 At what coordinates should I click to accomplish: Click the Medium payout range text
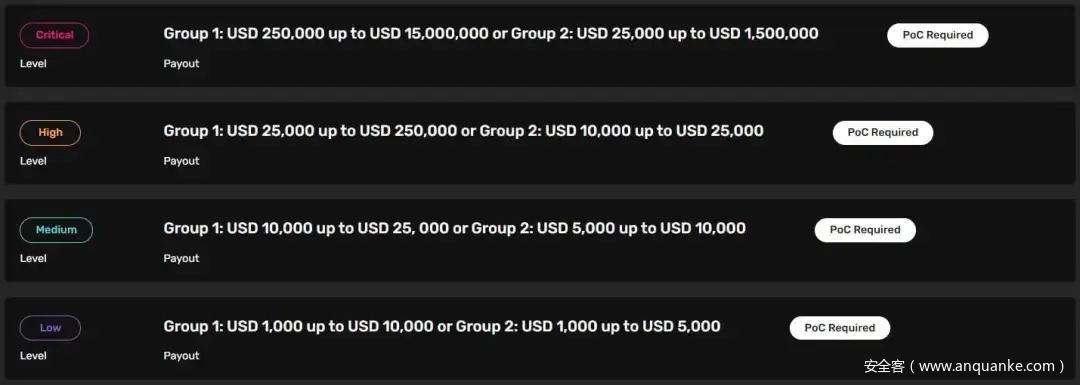pos(455,228)
